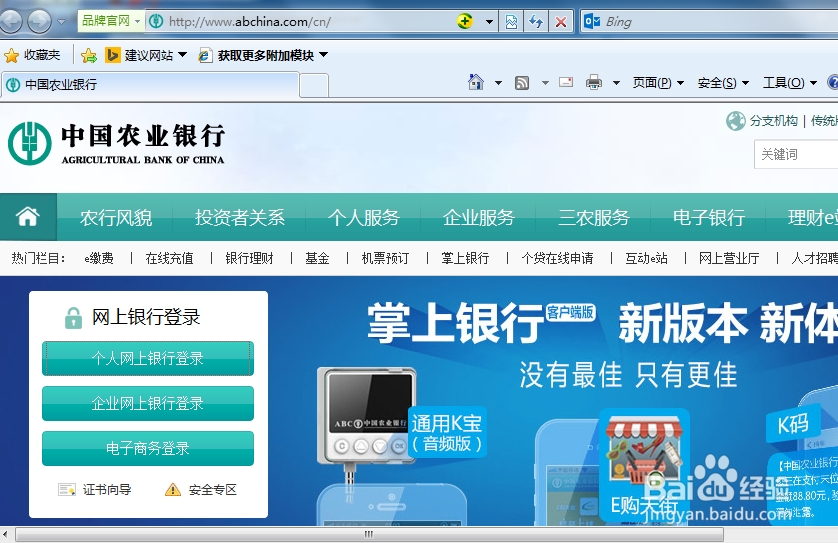Click the green padlock icon by 网上银行登录
Screen dimensions: 838x543
pos(73,317)
